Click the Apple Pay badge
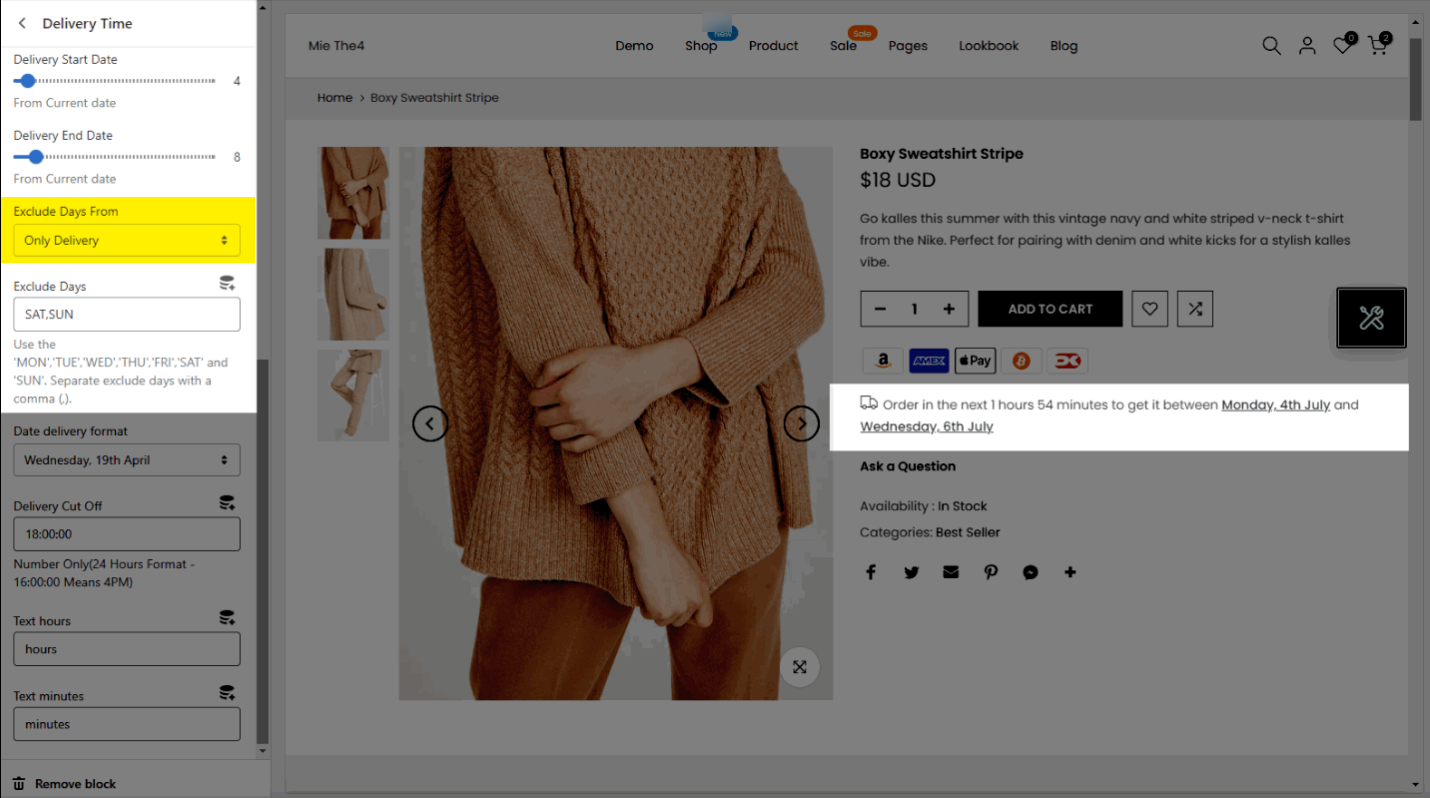Screen dimensions: 1430x798 coord(975,361)
